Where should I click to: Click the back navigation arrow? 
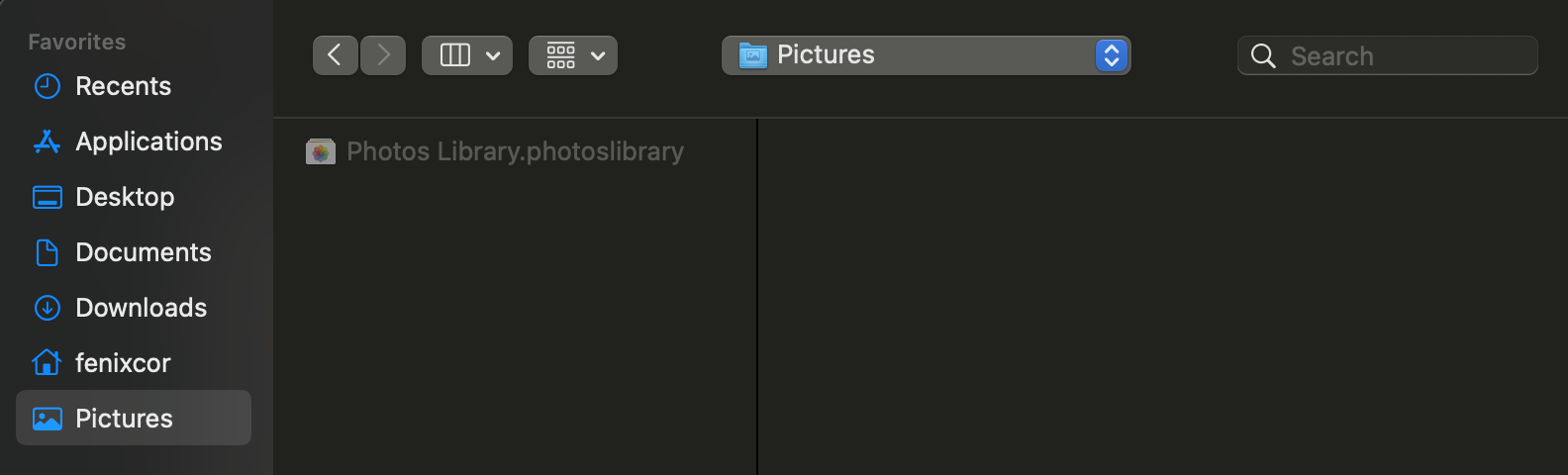[x=335, y=55]
